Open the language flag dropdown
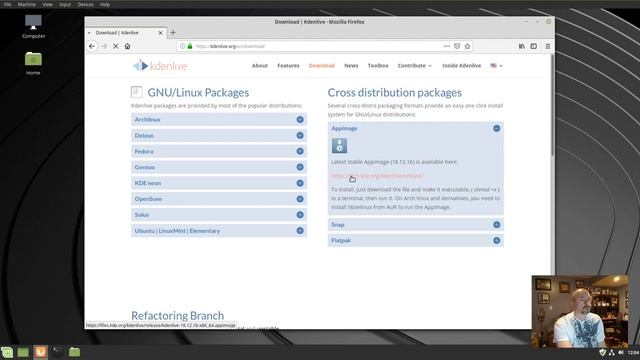The width and height of the screenshot is (640, 360). [496, 66]
